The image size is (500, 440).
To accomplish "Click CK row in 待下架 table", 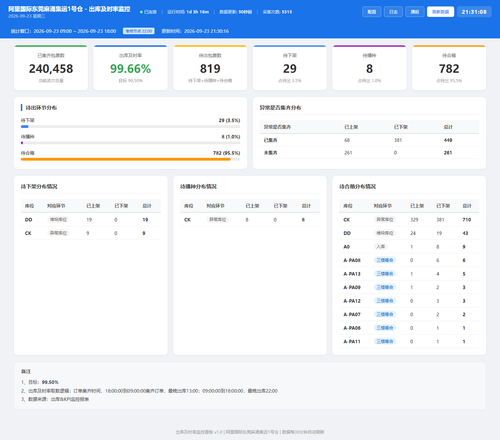I will (91, 233).
